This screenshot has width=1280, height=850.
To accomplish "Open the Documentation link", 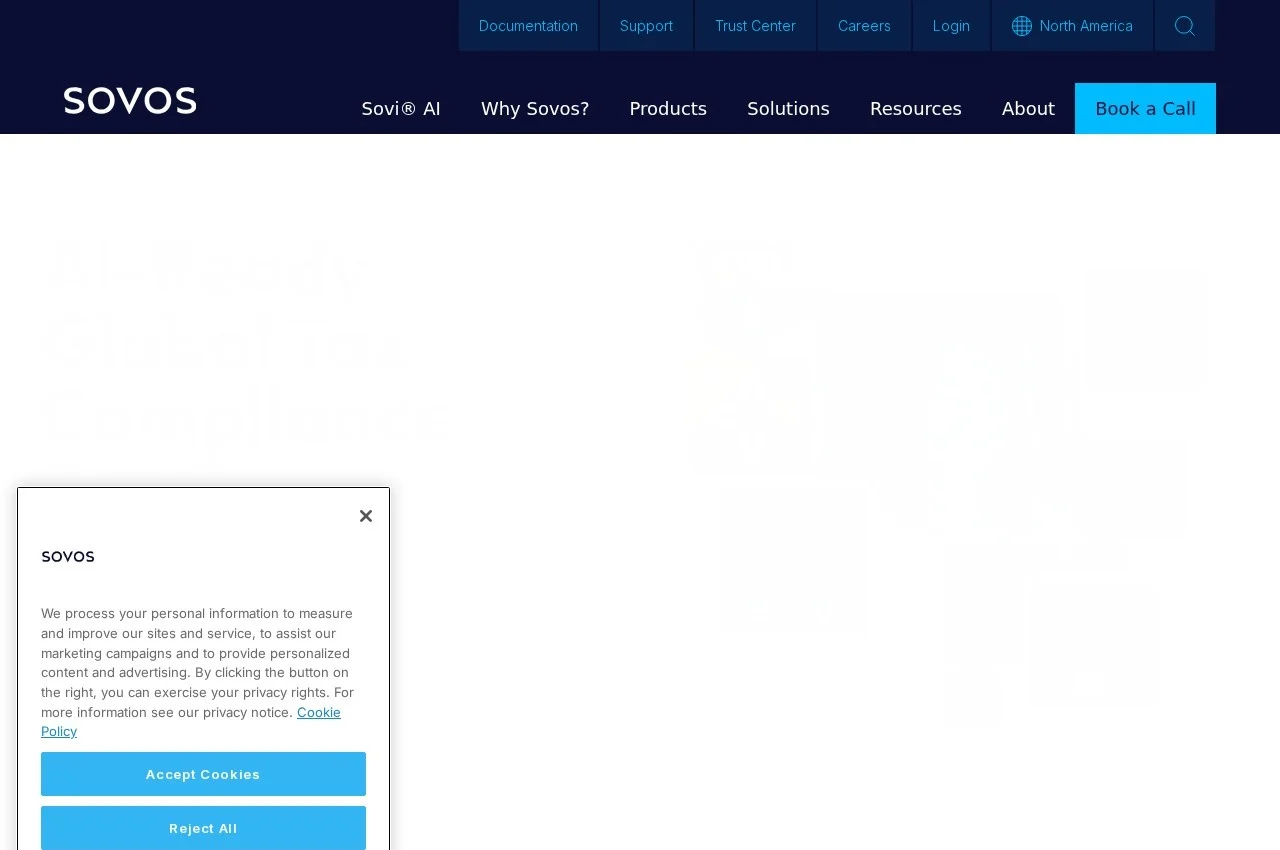I will 528,26.
